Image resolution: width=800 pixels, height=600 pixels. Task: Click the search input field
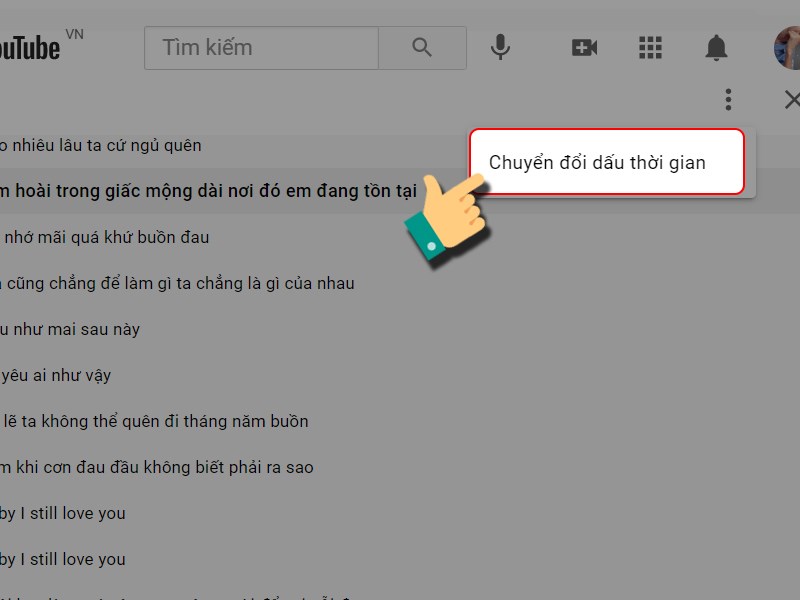coord(260,47)
